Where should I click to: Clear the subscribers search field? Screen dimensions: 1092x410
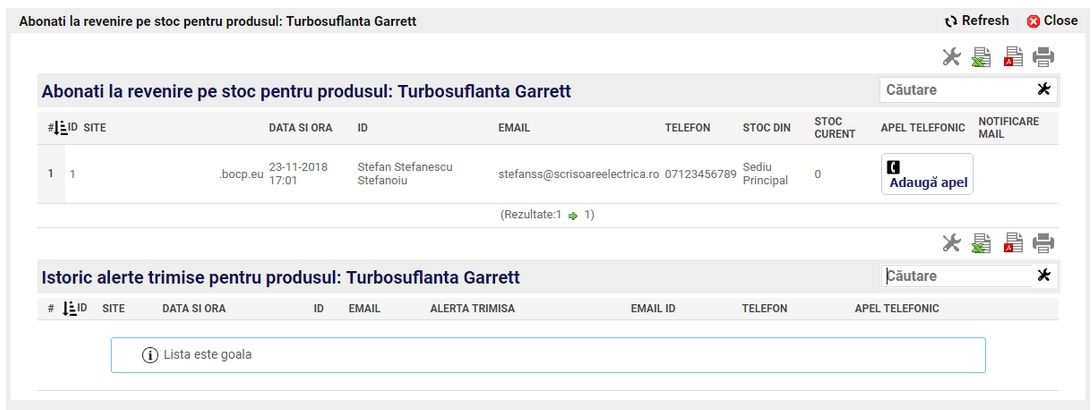(x=1044, y=90)
